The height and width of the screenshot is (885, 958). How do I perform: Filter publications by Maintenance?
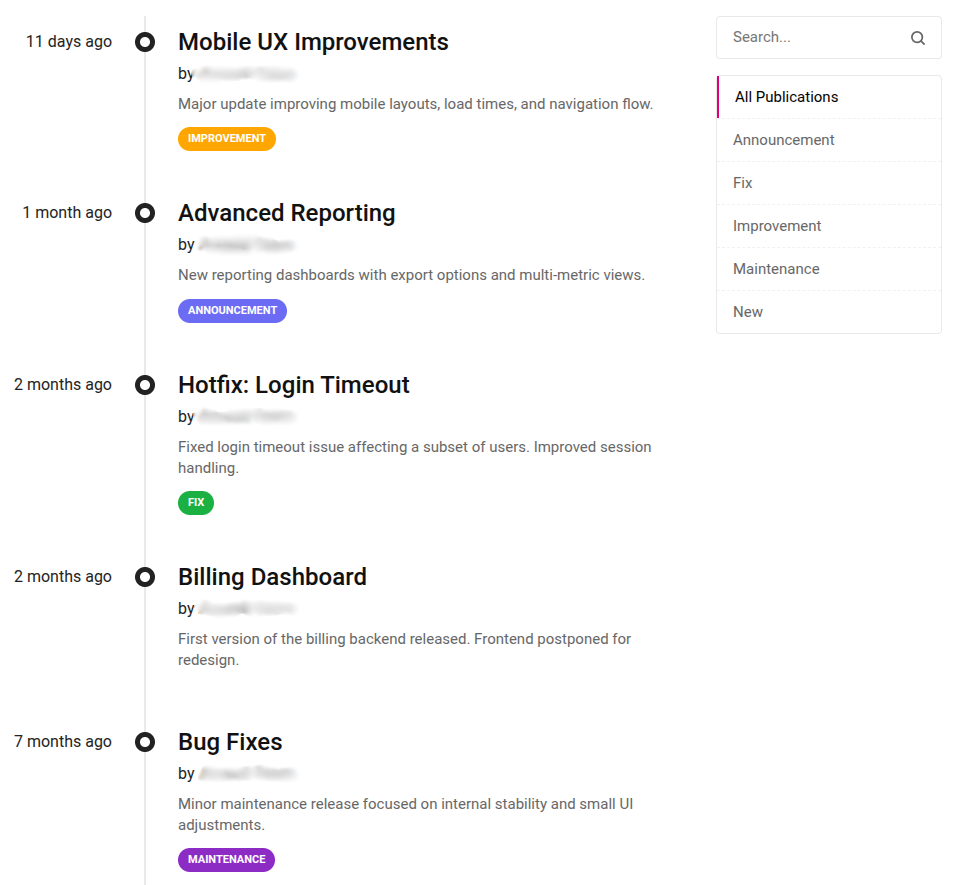click(x=776, y=268)
